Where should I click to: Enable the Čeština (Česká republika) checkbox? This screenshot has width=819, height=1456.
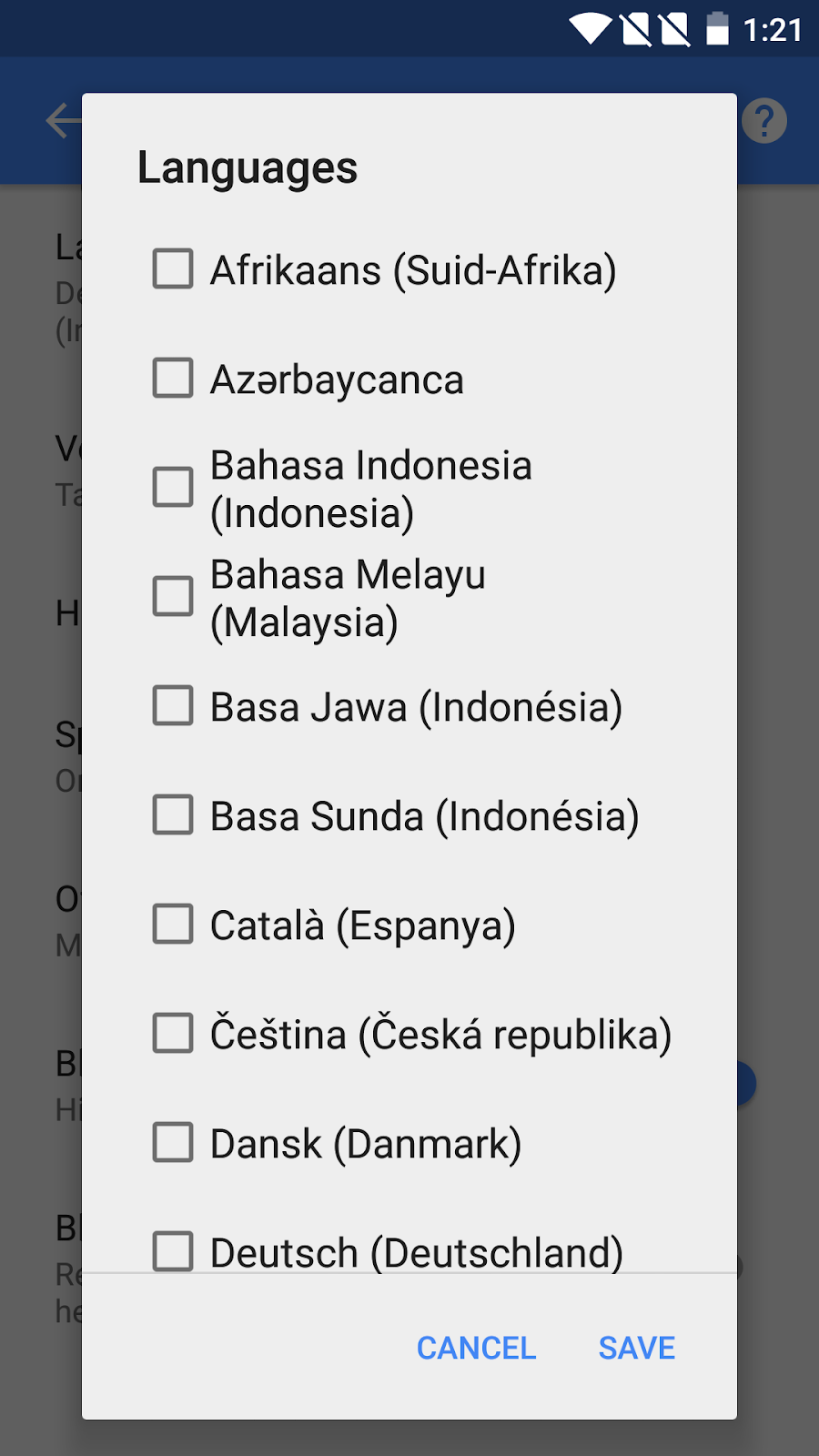point(173,1034)
